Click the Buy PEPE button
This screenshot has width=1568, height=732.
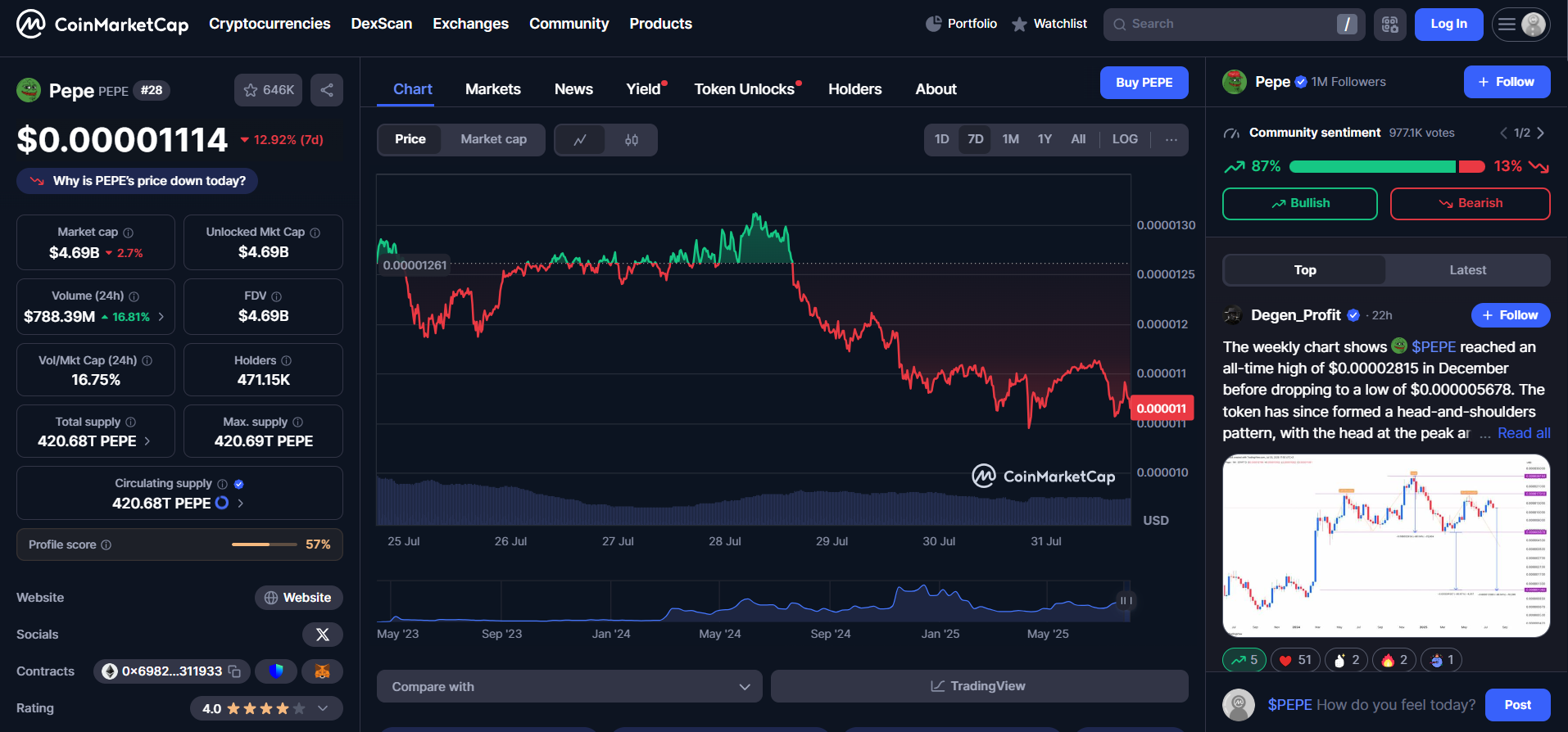(1144, 83)
